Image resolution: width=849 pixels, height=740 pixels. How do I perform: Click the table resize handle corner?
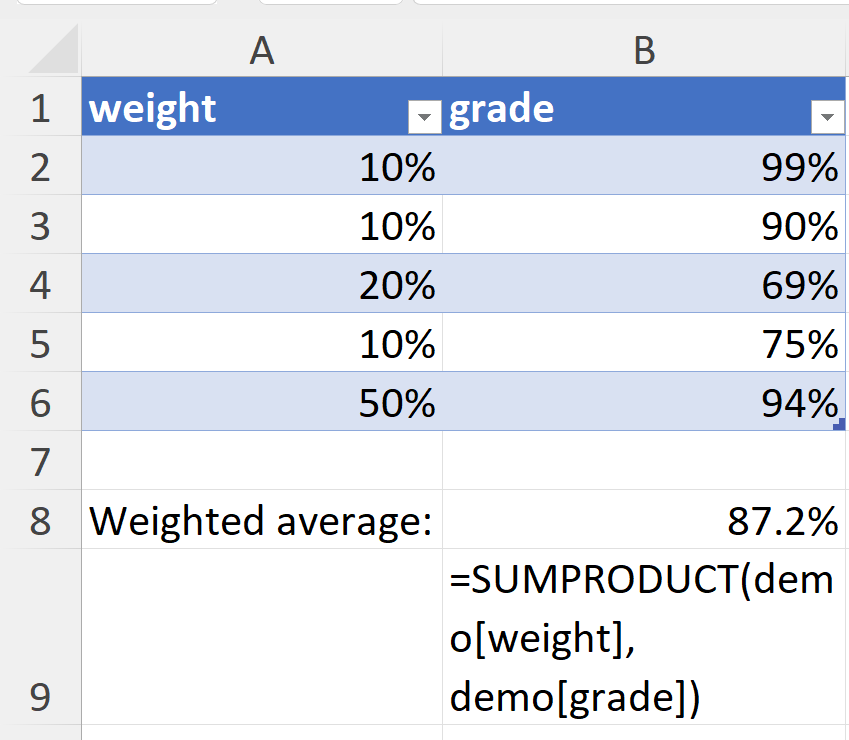click(x=839, y=424)
